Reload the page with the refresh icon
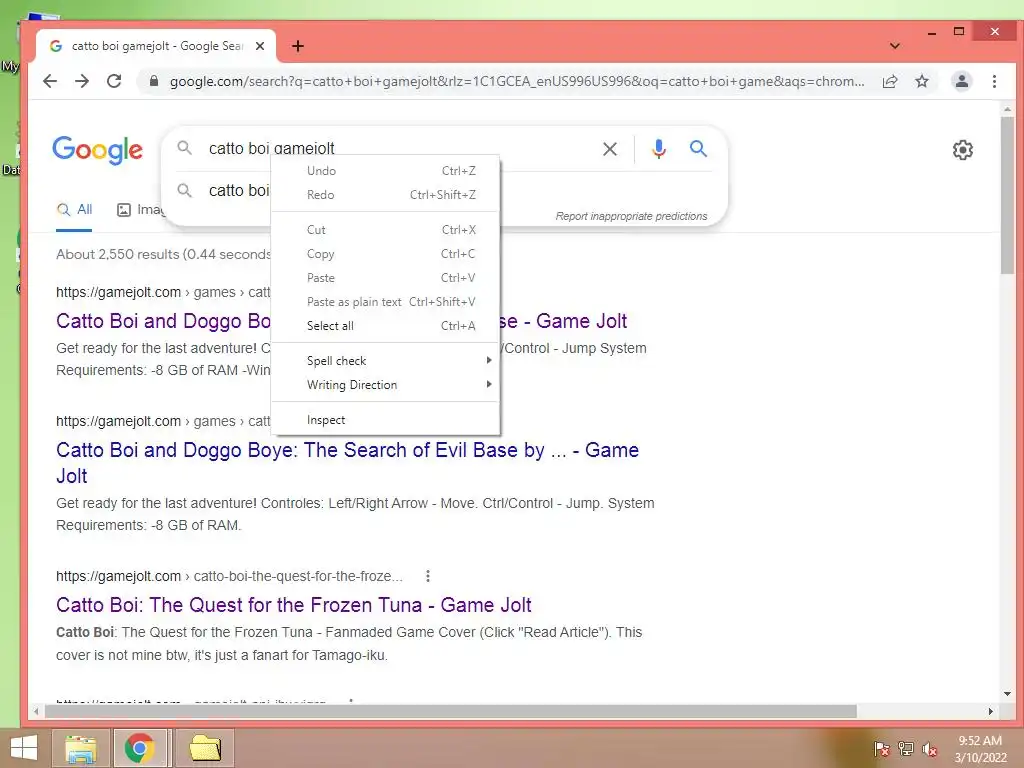 coord(114,81)
